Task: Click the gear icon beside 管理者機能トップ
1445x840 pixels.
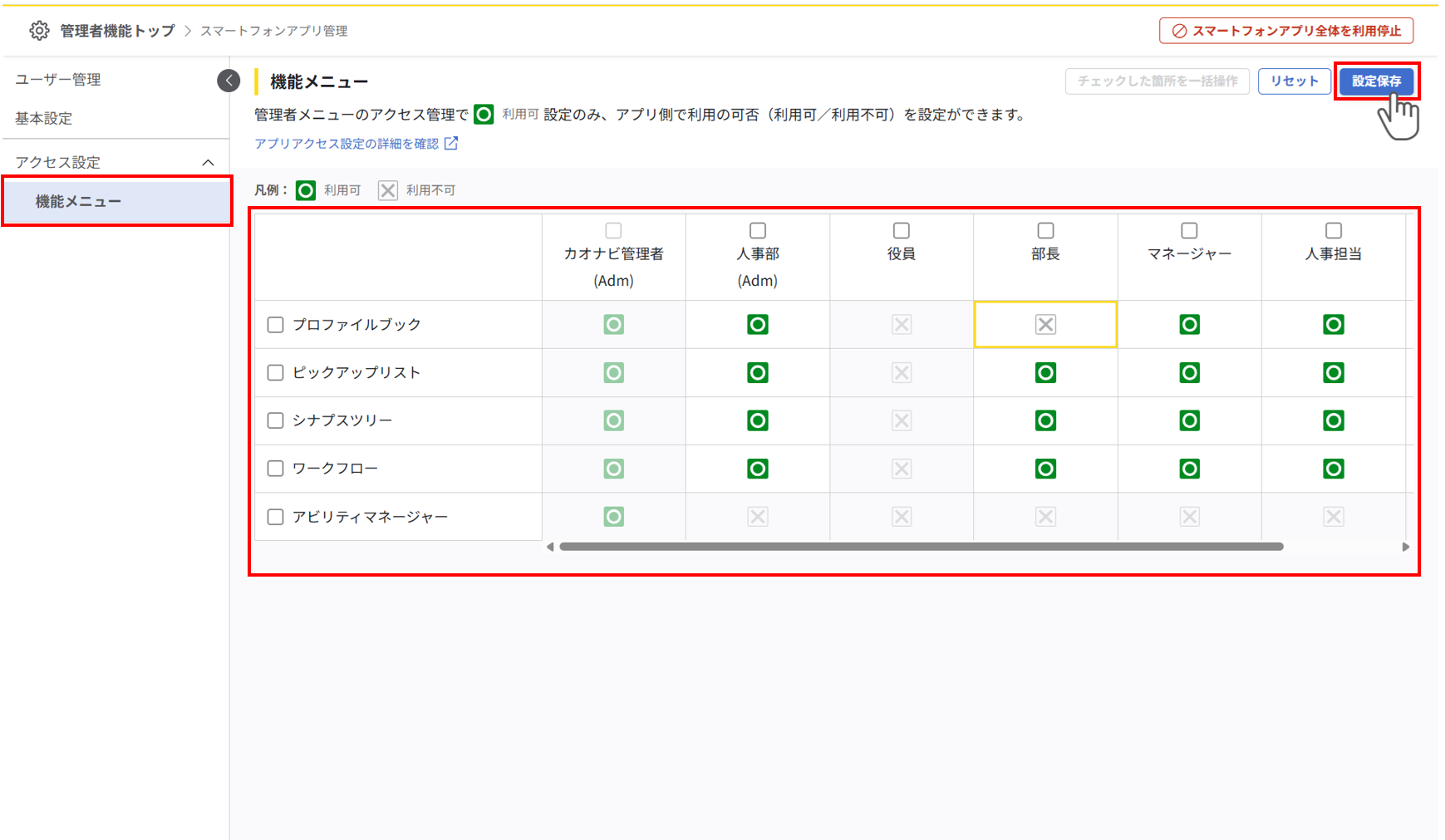Action: pyautogui.click(x=38, y=30)
